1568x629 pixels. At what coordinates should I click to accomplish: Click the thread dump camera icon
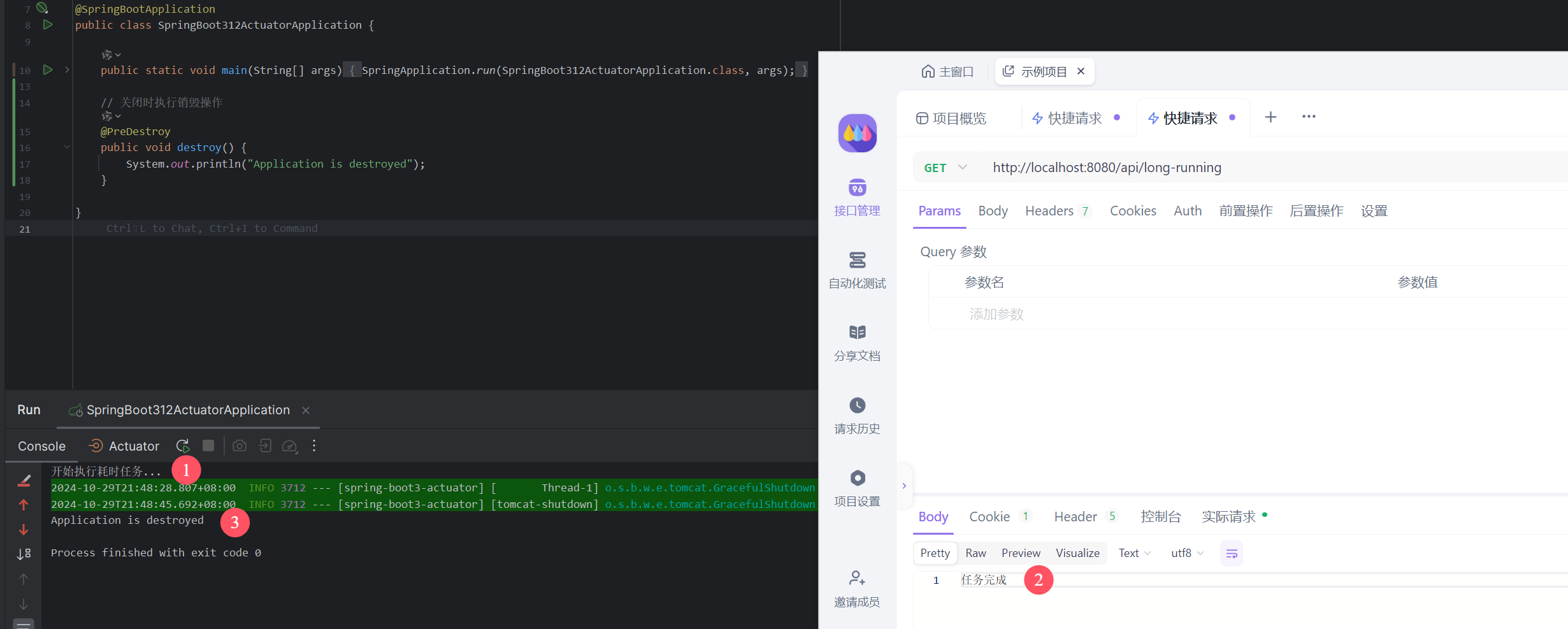click(x=240, y=445)
